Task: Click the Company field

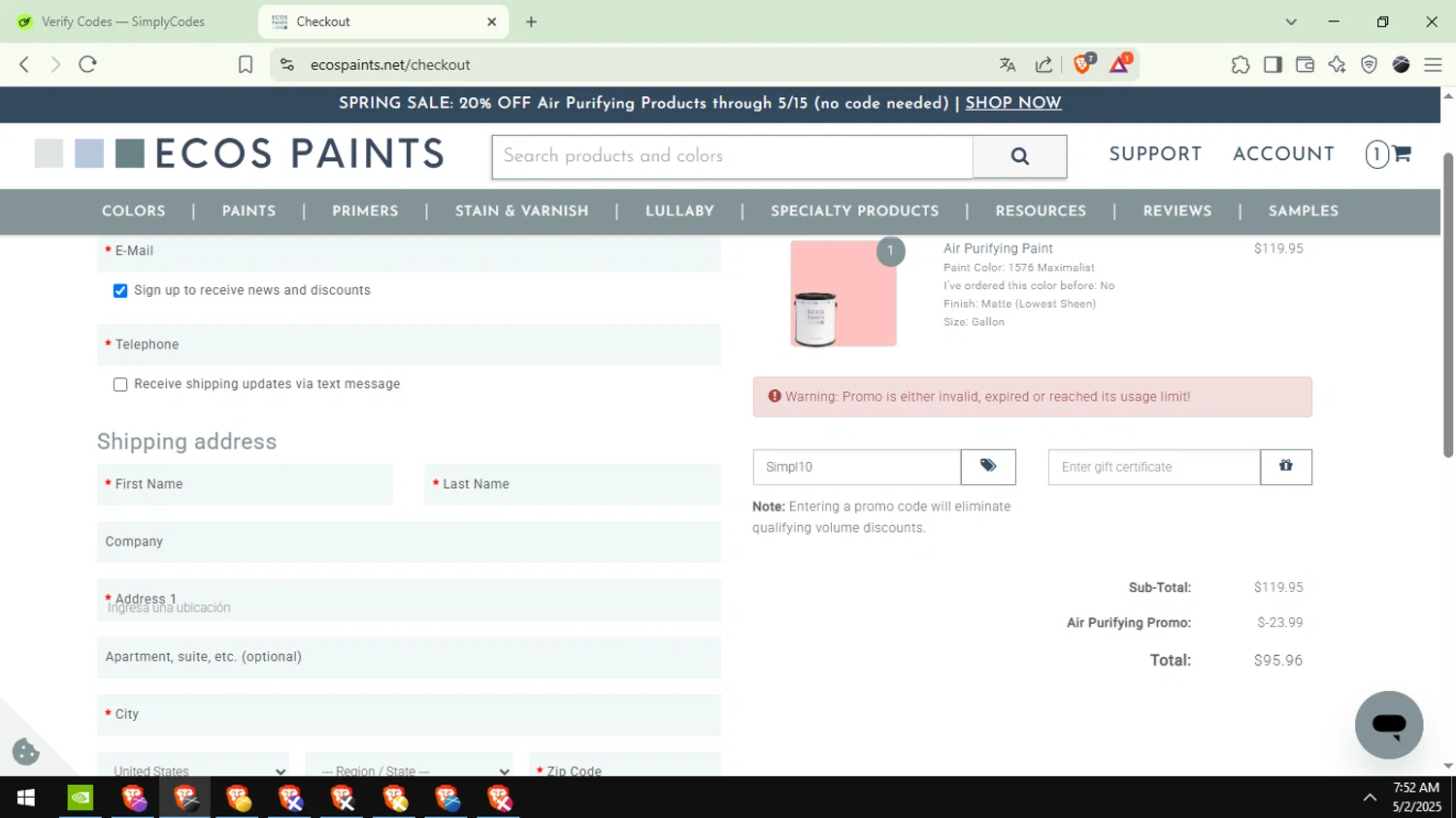Action: coord(409,541)
